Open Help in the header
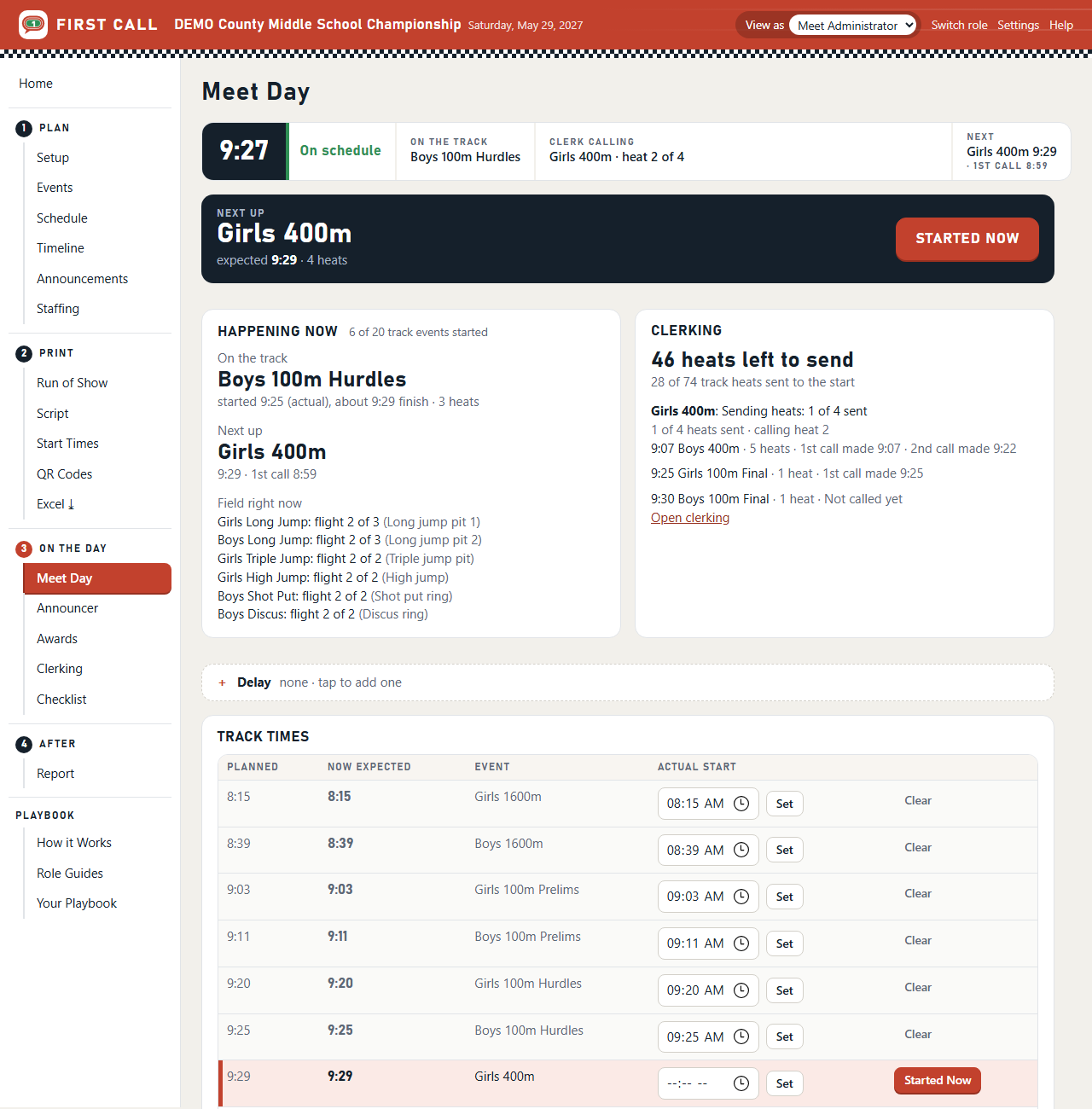The image size is (1092, 1109). point(1061,26)
